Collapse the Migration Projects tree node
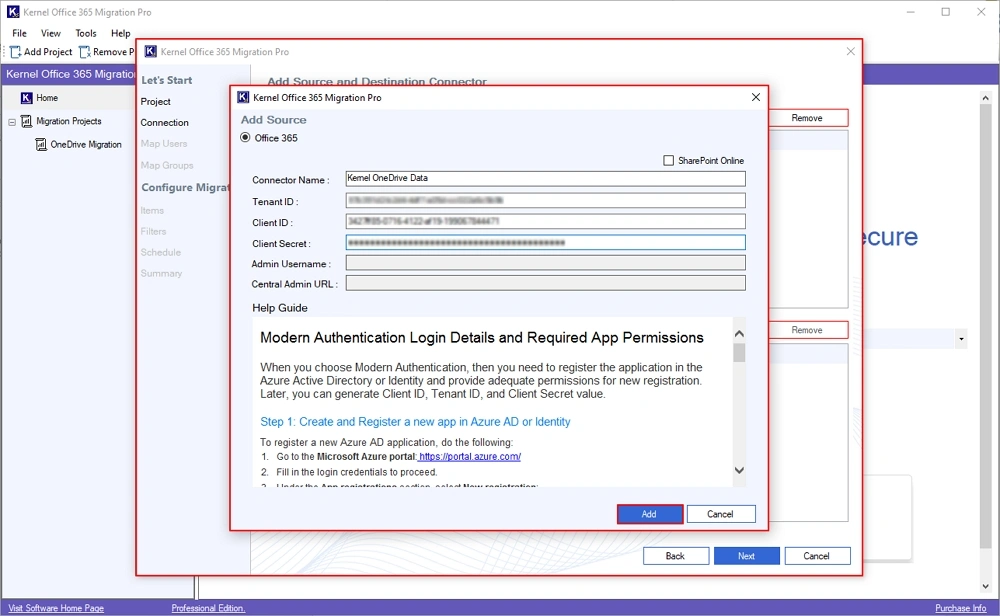This screenshot has height=616, width=1000. [x=12, y=121]
